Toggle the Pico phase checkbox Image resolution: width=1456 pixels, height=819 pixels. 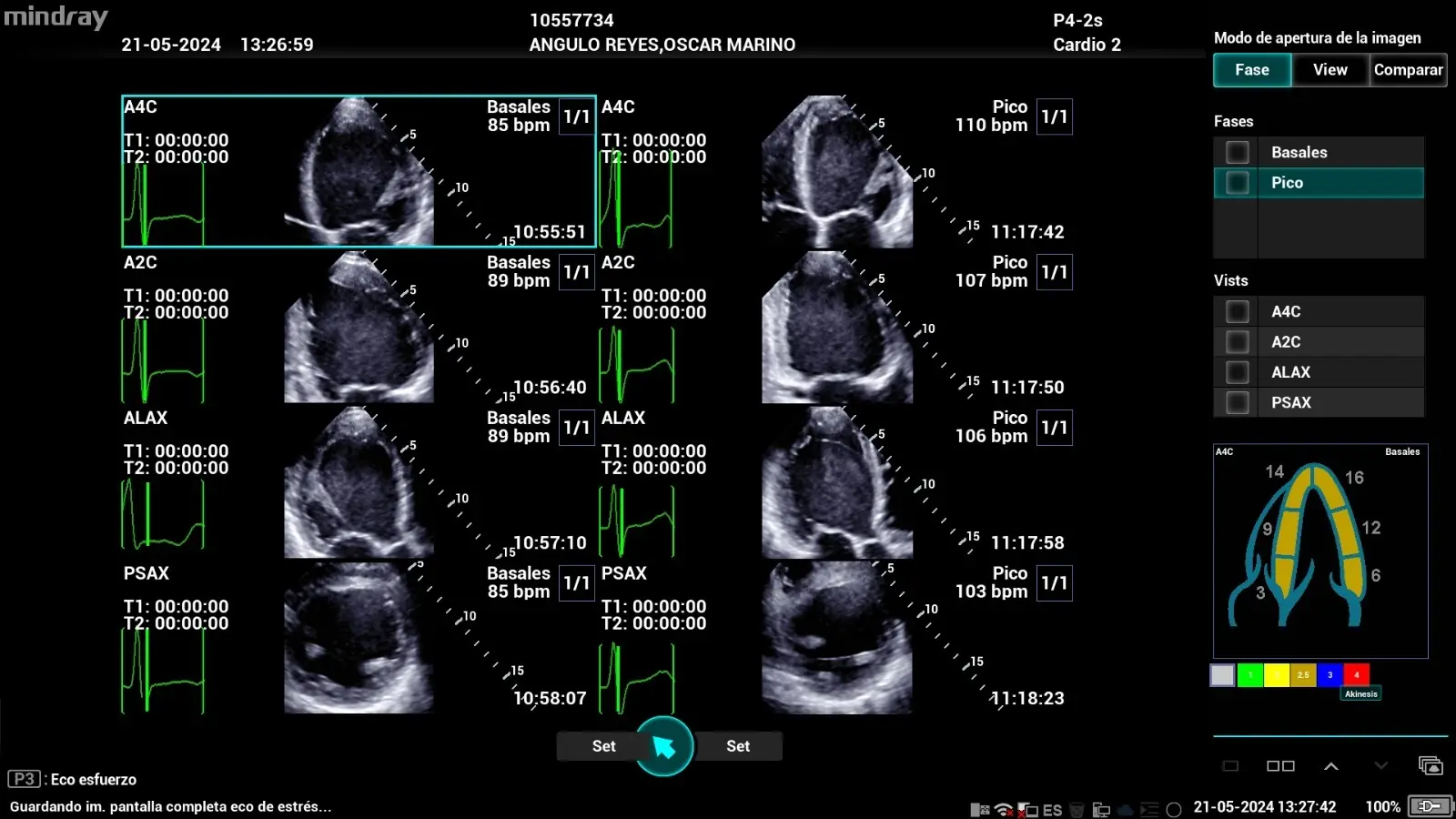coord(1237,183)
